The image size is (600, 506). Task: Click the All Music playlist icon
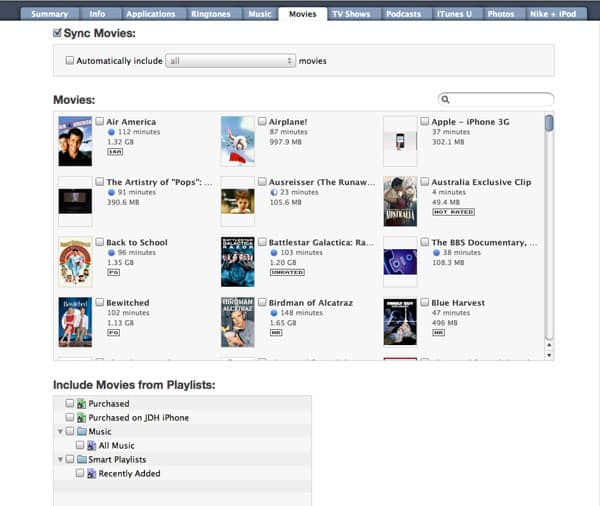tap(91, 446)
